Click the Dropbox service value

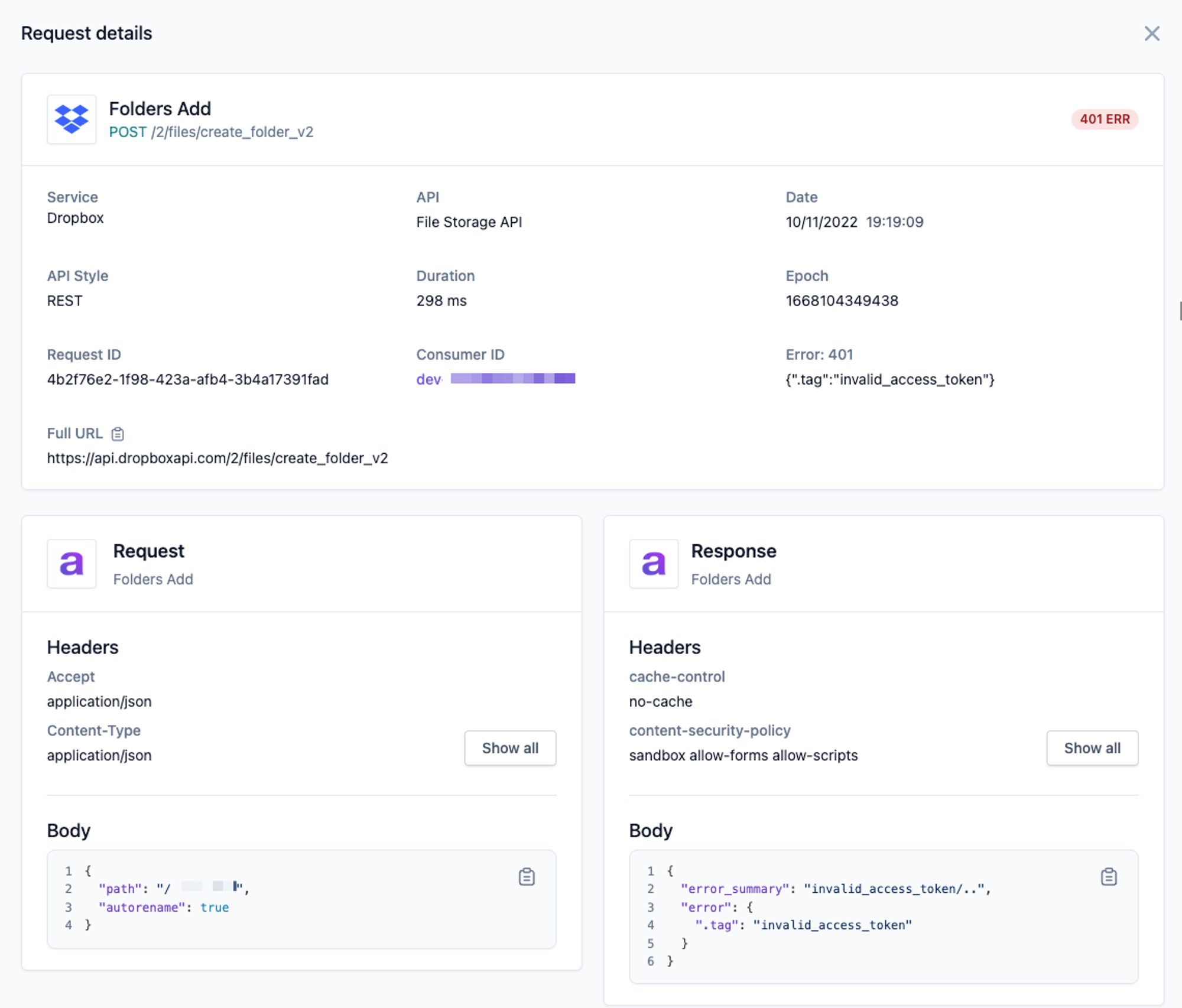pyautogui.click(x=76, y=218)
